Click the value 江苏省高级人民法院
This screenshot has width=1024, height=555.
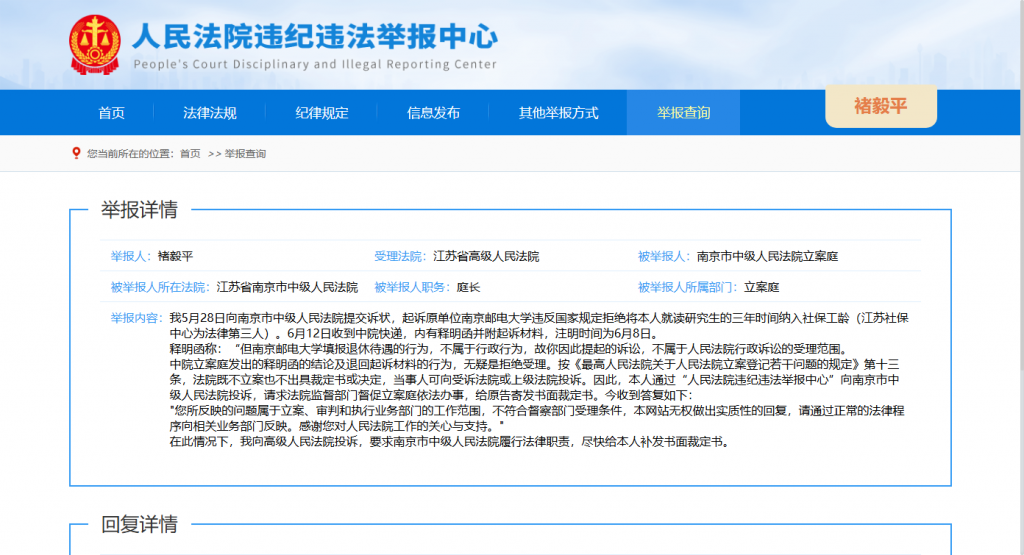pyautogui.click(x=486, y=257)
